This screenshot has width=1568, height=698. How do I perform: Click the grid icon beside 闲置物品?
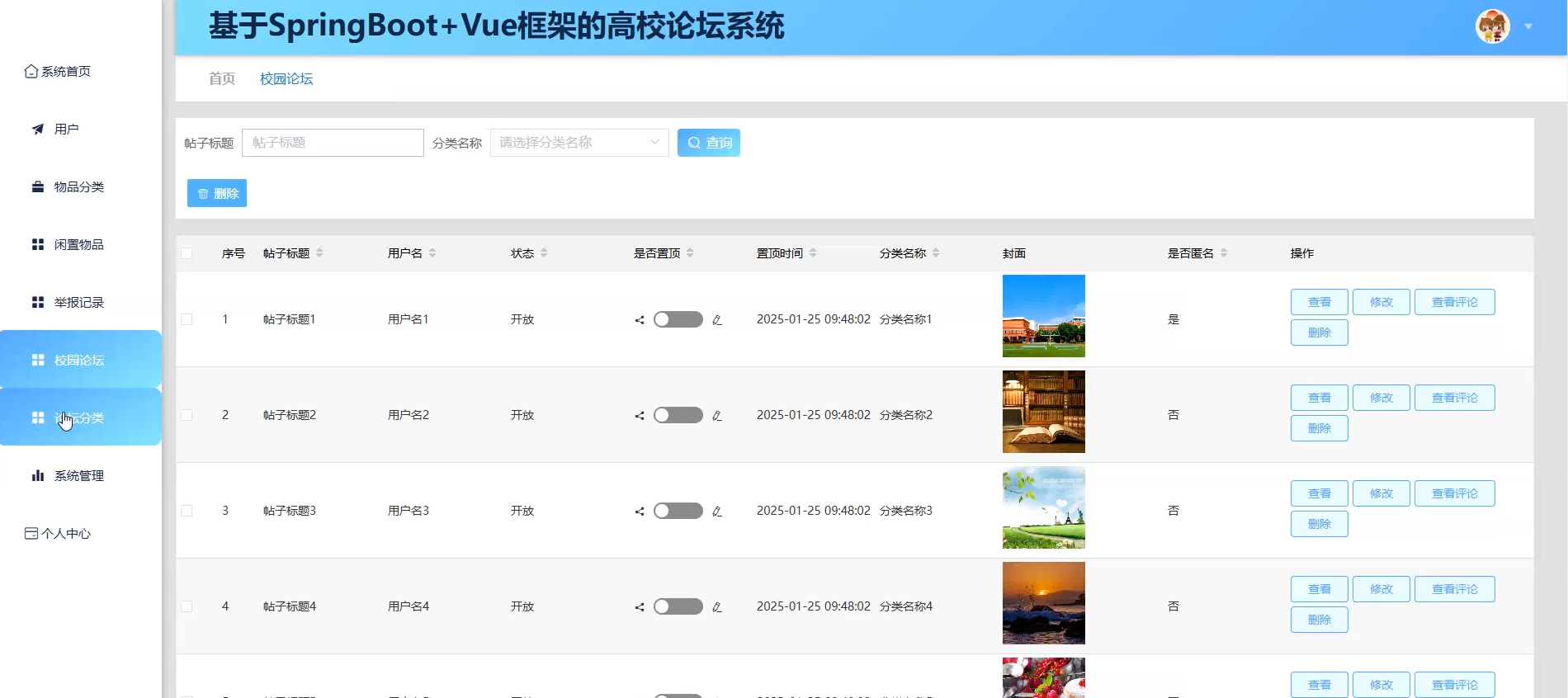[x=38, y=245]
